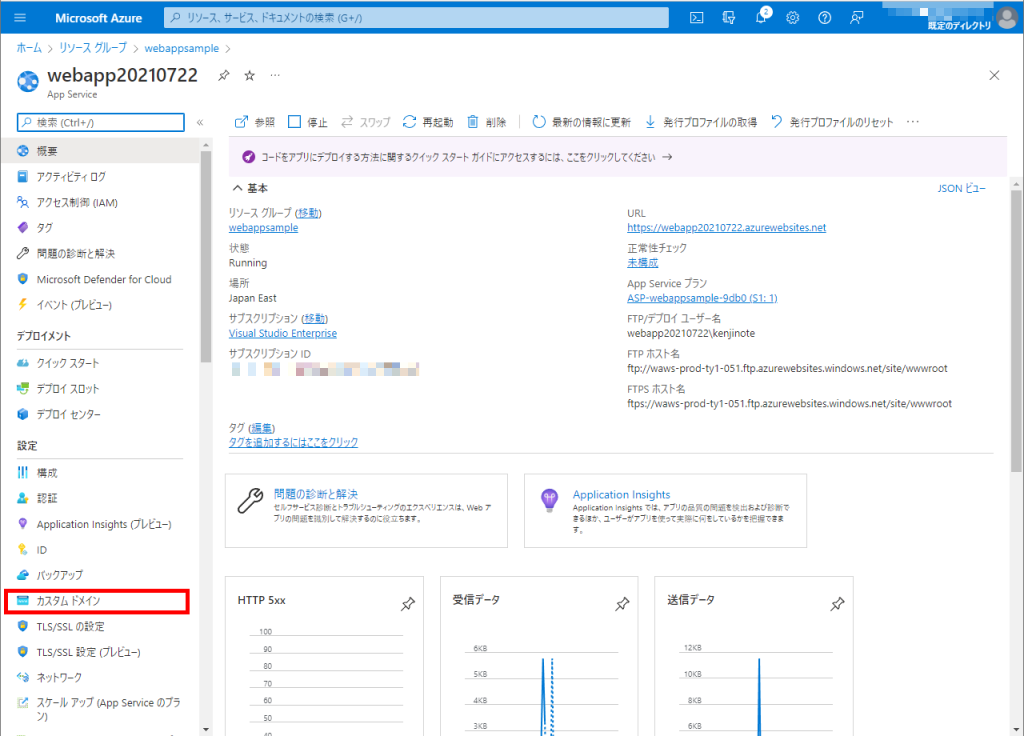Open the notifications bell

(761, 18)
